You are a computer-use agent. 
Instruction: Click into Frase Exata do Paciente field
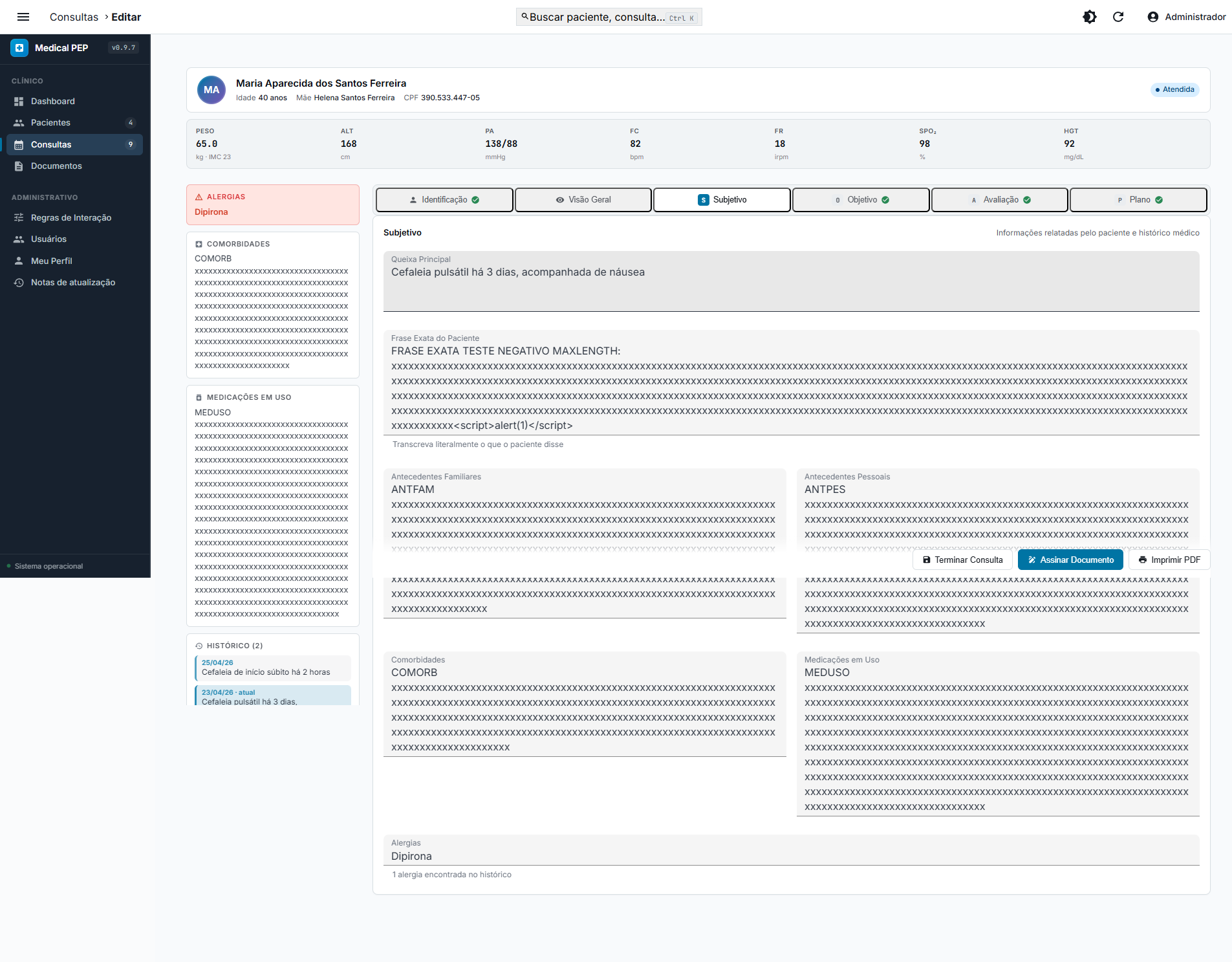pyautogui.click(x=791, y=383)
